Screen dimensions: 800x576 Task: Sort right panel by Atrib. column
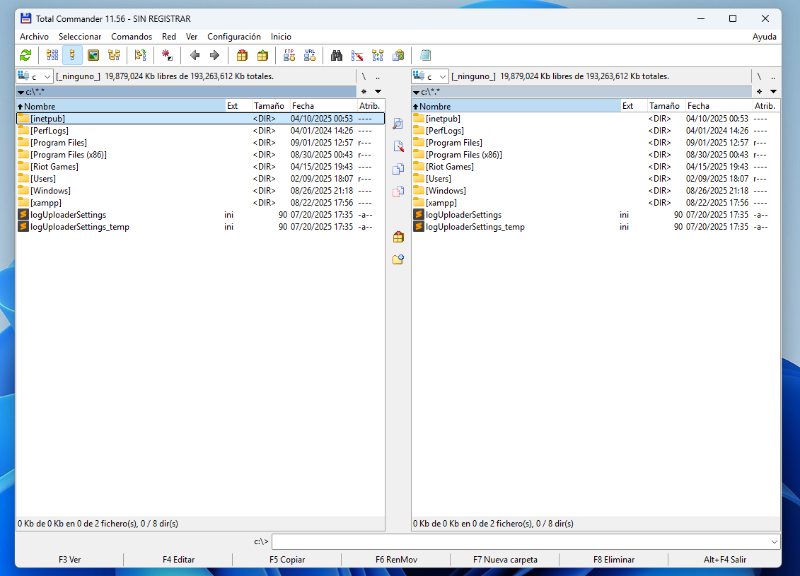[x=766, y=106]
